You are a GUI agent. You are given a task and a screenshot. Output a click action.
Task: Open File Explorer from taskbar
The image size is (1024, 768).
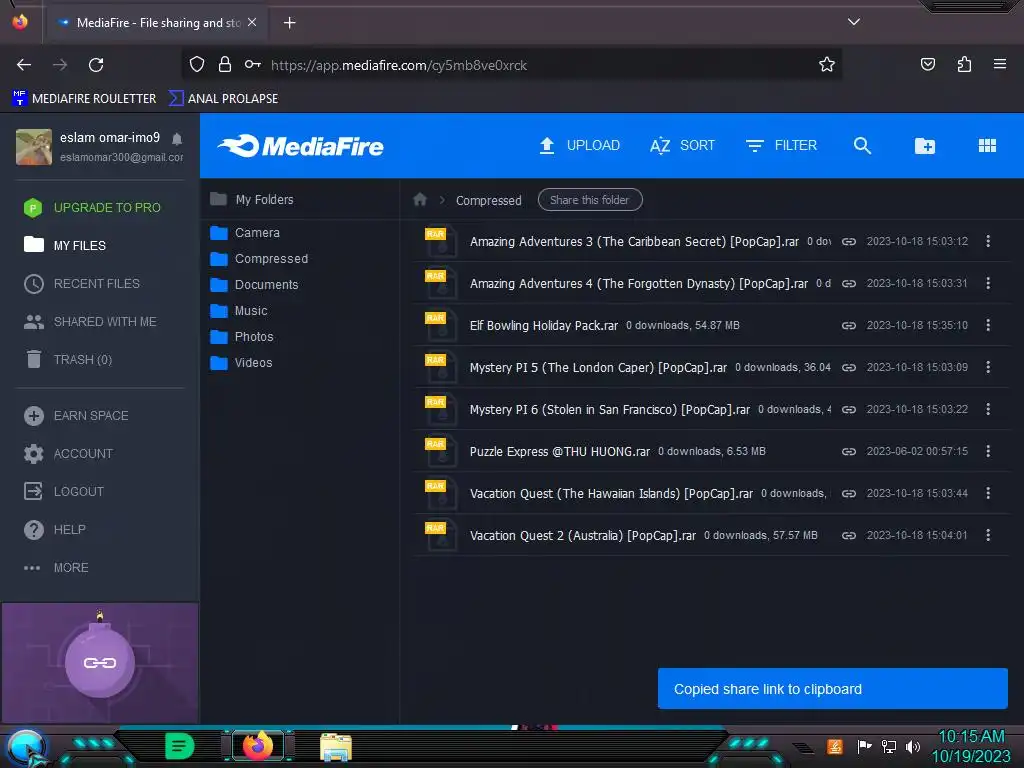(336, 746)
